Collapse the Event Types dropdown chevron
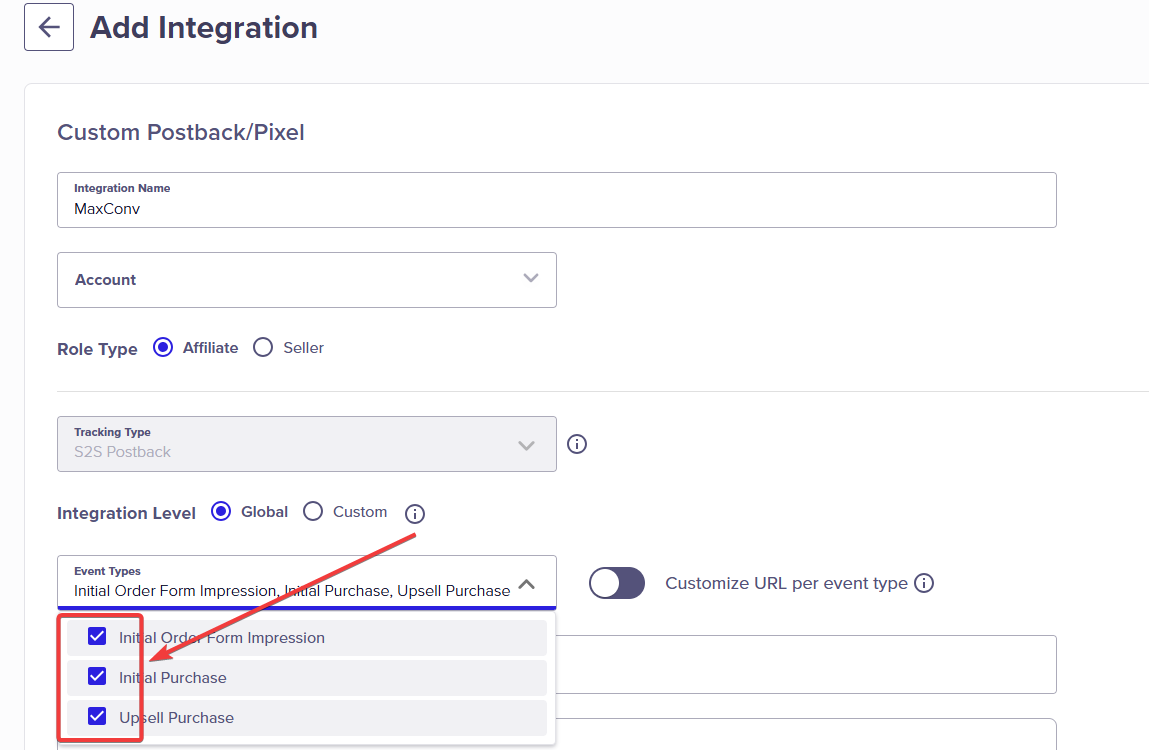Viewport: 1149px width, 750px height. point(527,584)
